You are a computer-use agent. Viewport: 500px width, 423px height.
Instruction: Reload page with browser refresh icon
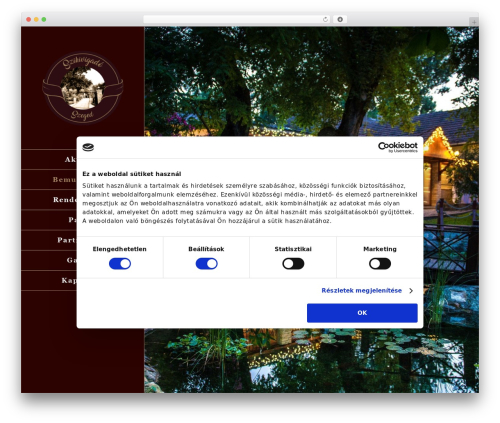tap(325, 19)
